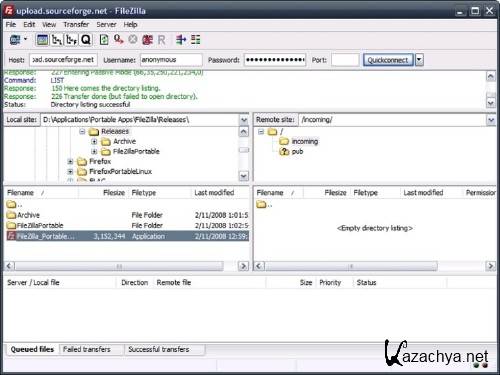The width and height of the screenshot is (500, 375).
Task: Toggle local directory tree display icon
Action: (x=57, y=40)
